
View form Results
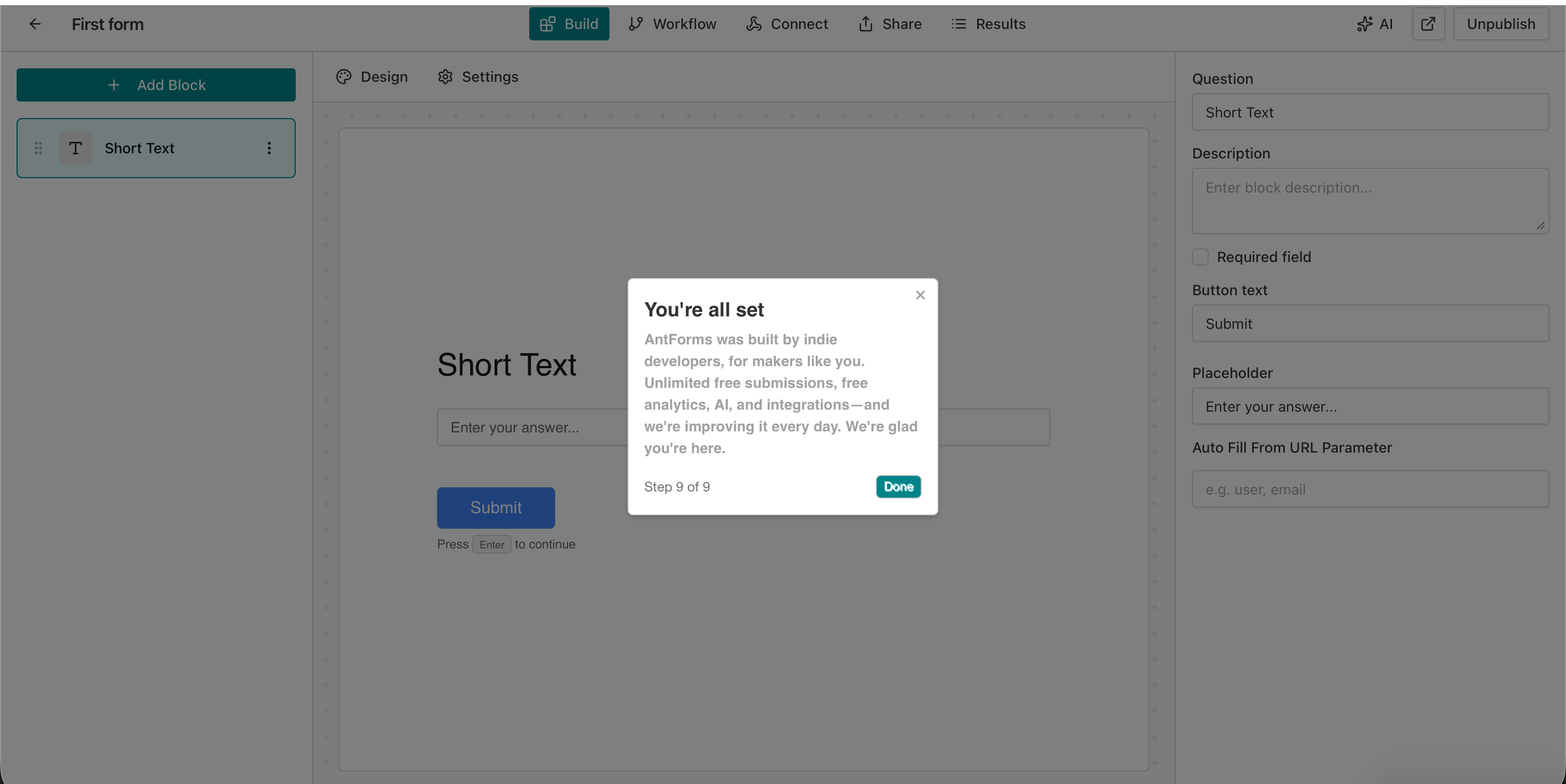click(989, 24)
